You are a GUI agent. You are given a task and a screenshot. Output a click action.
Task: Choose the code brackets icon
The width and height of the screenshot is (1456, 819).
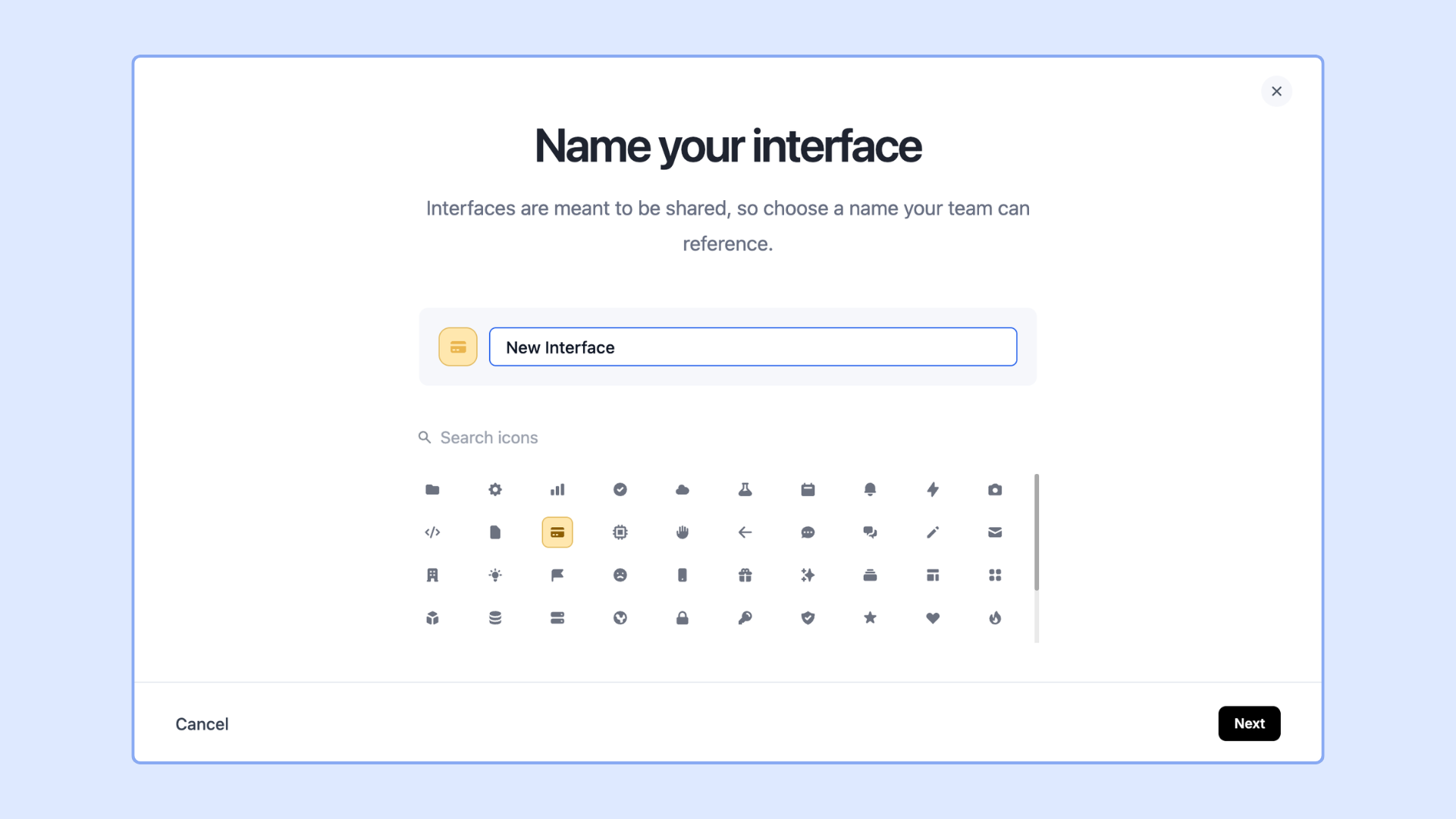tap(432, 532)
